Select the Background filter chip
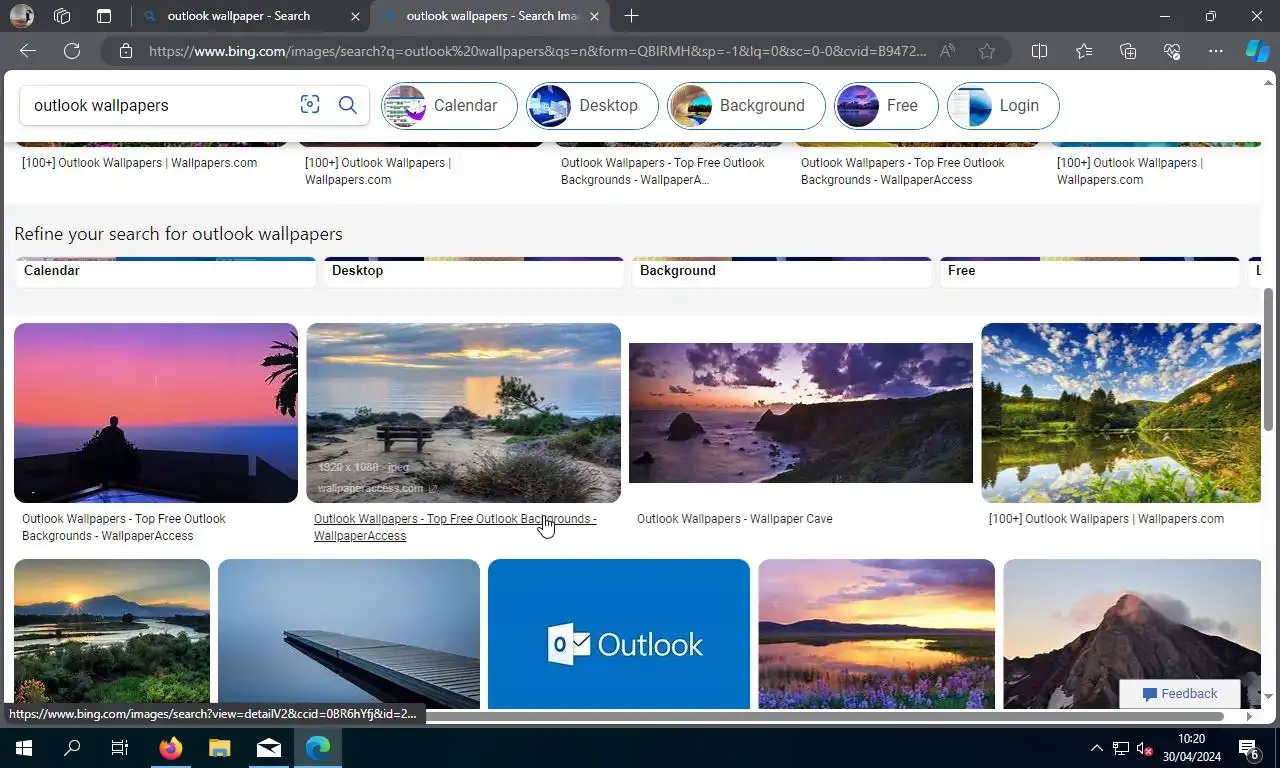Screen dimensions: 1280x768 (x=746, y=106)
